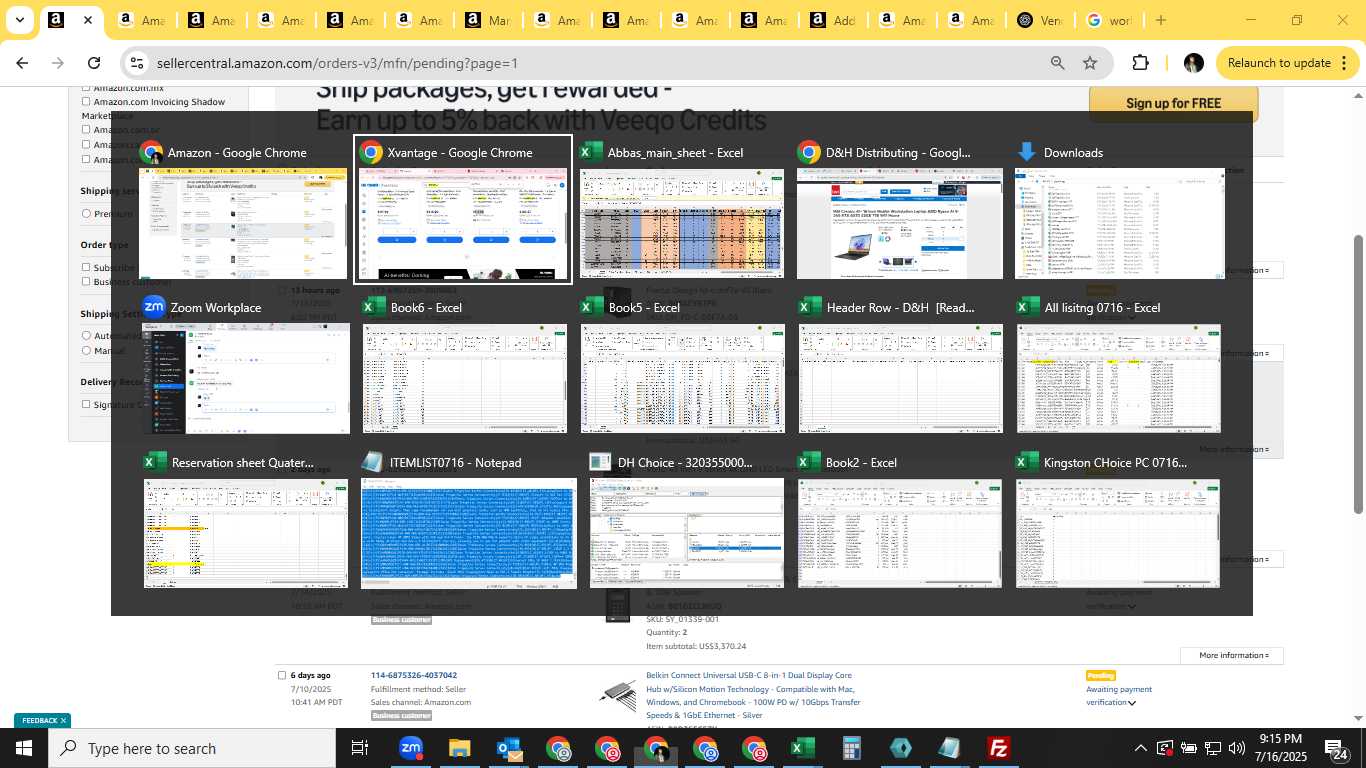This screenshot has width=1366, height=768.
Task: Close the active Amazon tab
Action: coord(88,20)
